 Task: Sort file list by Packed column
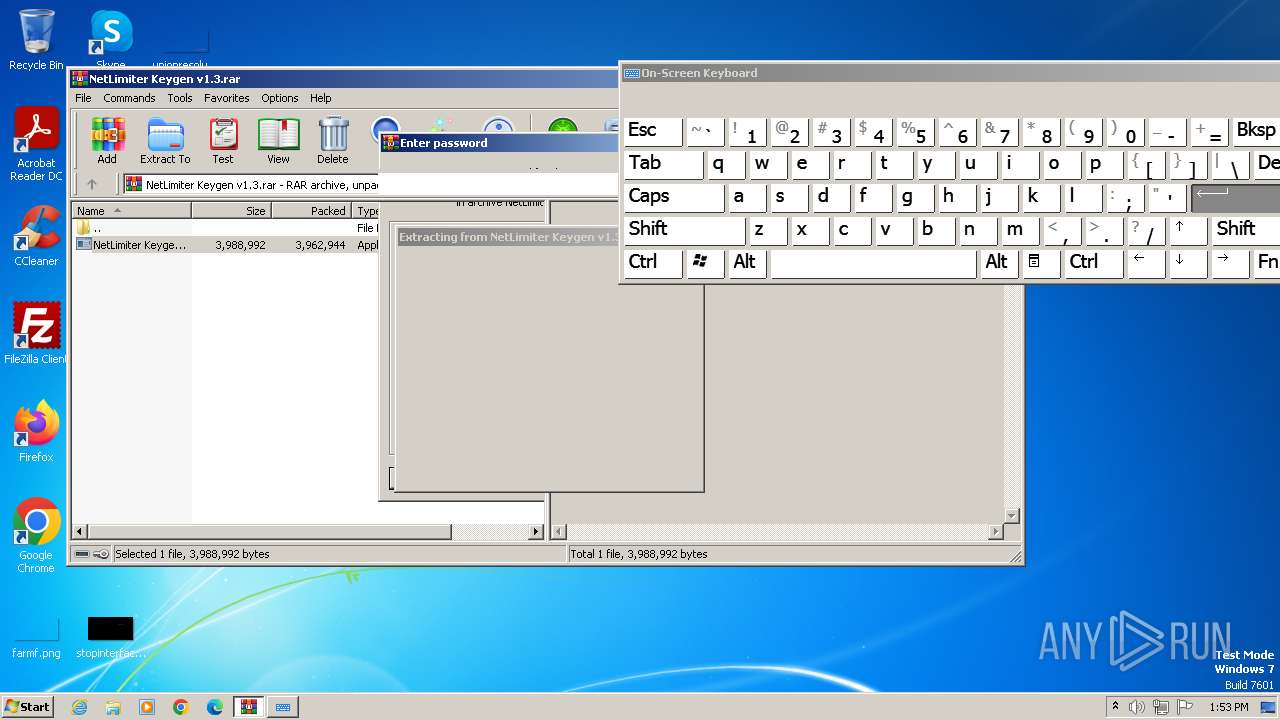click(x=311, y=211)
